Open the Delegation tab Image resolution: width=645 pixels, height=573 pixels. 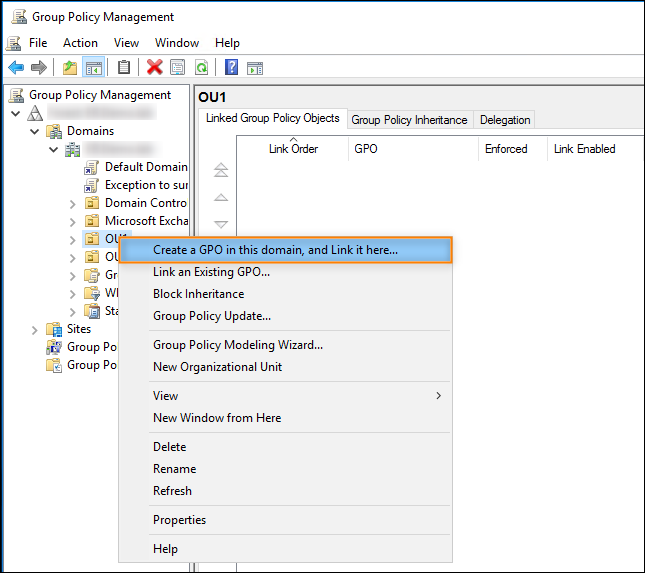coord(505,120)
